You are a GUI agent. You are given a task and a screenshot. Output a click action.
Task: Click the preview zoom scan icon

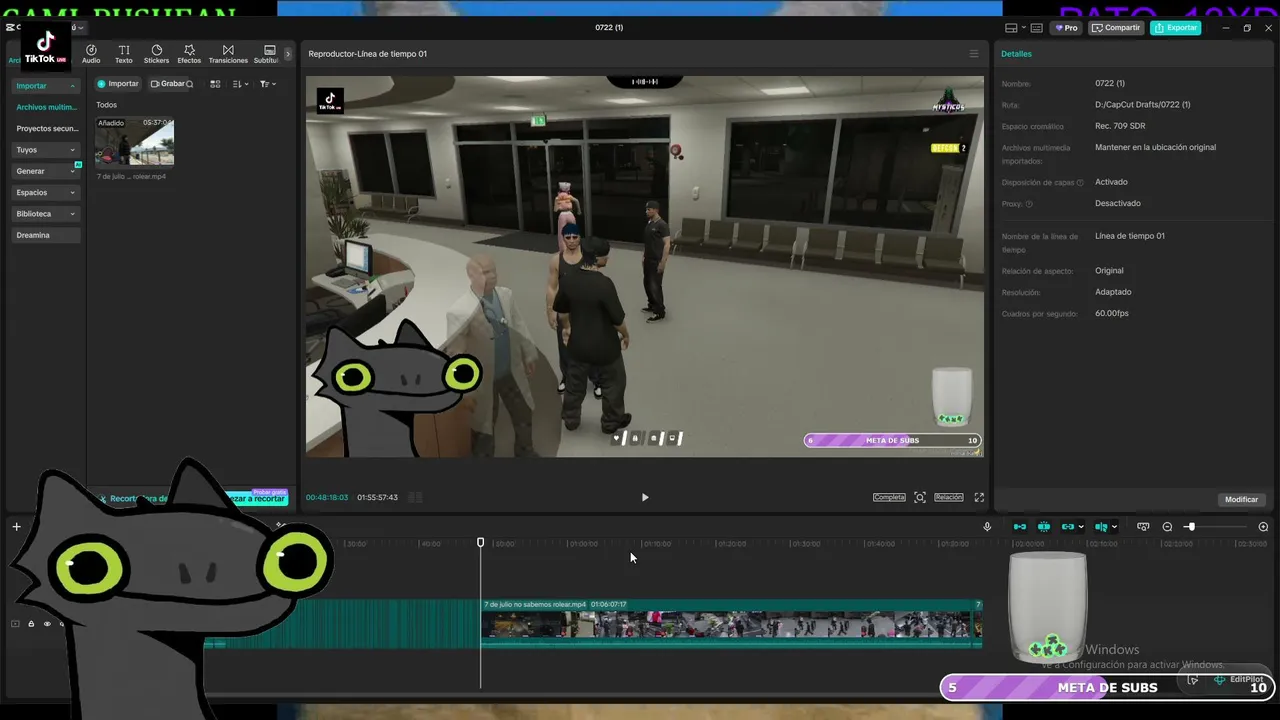920,497
